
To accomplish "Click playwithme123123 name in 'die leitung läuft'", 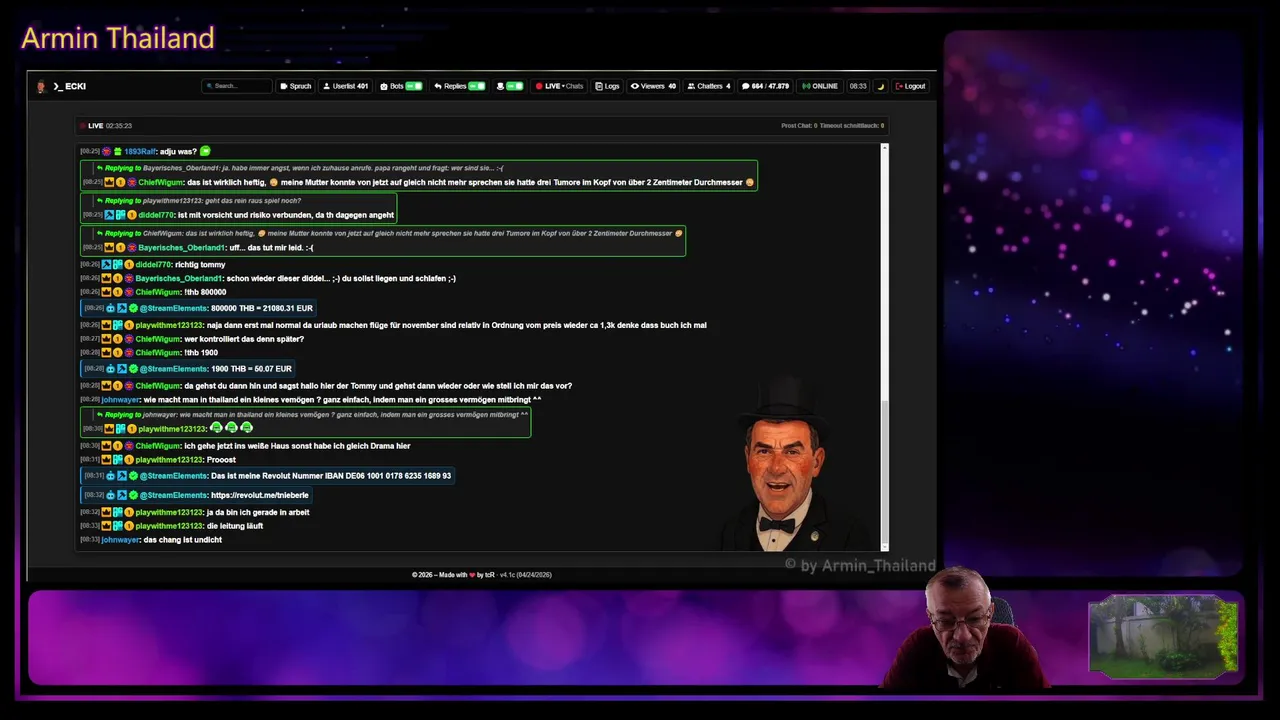I will pos(170,526).
